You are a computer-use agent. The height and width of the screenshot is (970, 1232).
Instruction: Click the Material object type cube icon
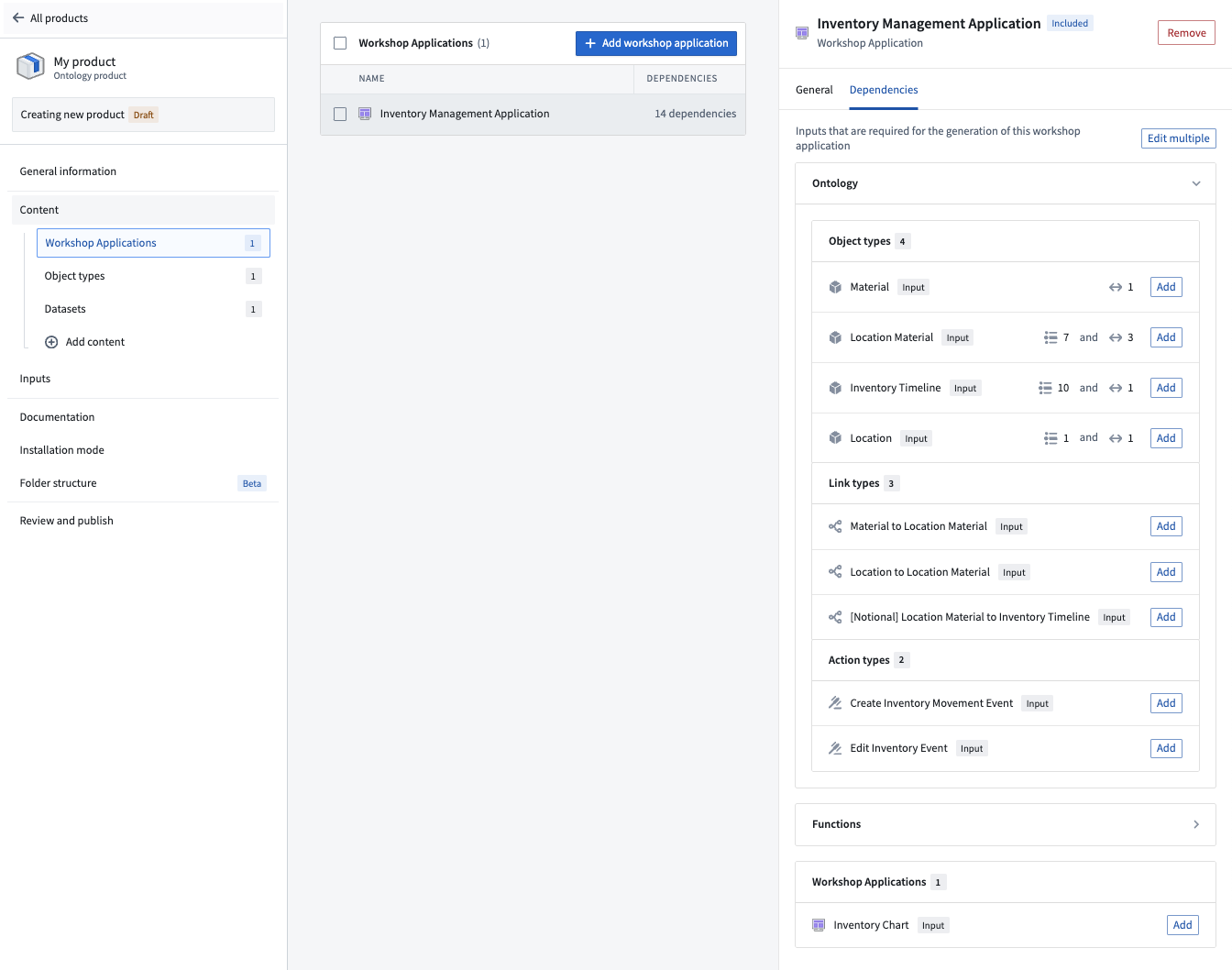(x=835, y=287)
